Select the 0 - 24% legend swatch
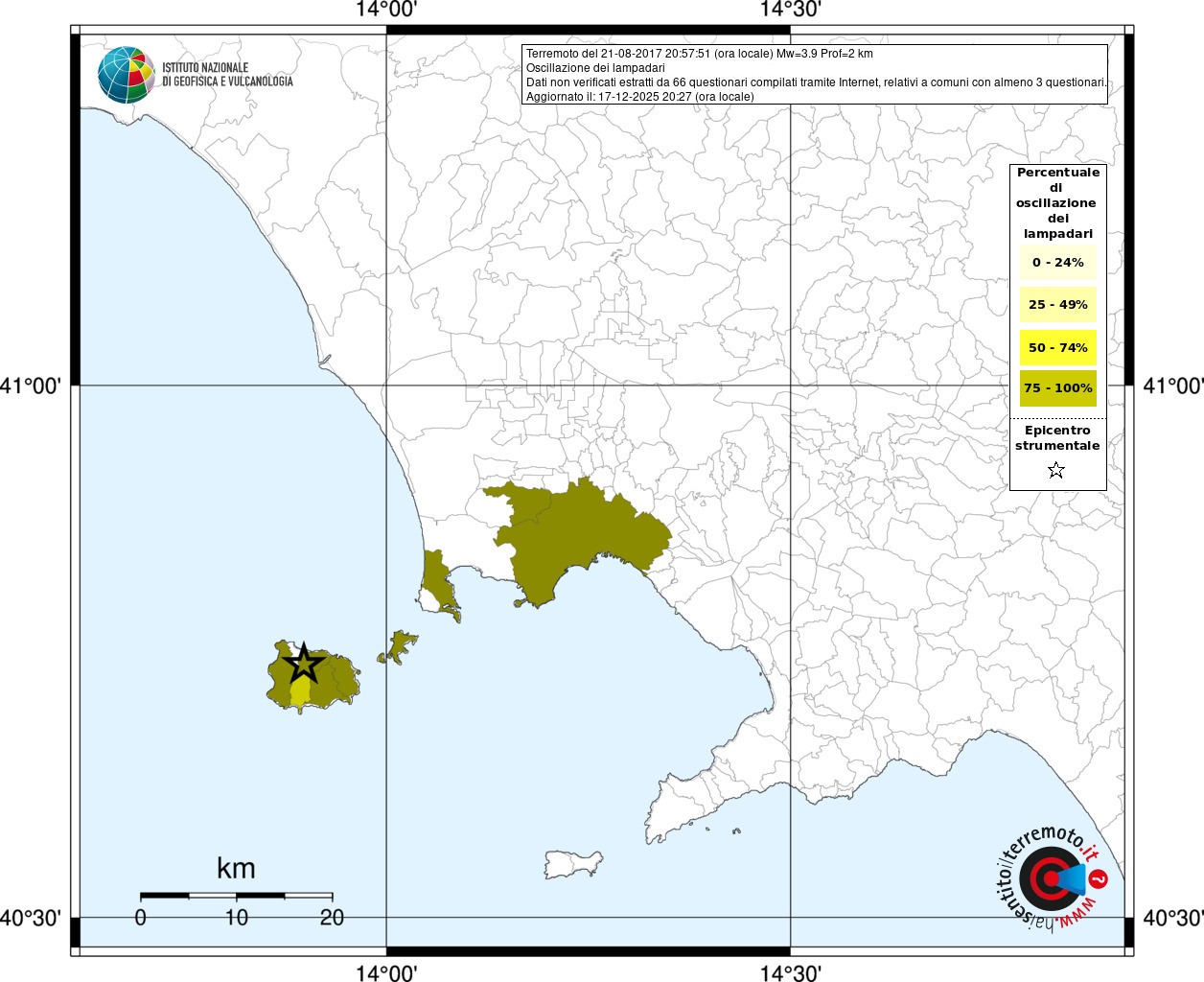This screenshot has height=982, width=1204. click(1058, 263)
